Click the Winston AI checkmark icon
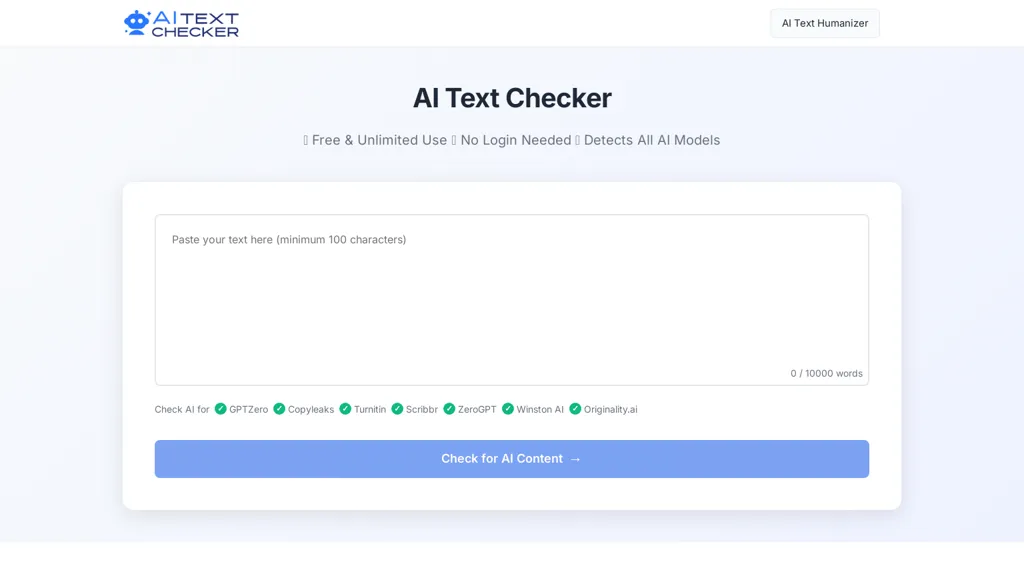 point(507,409)
